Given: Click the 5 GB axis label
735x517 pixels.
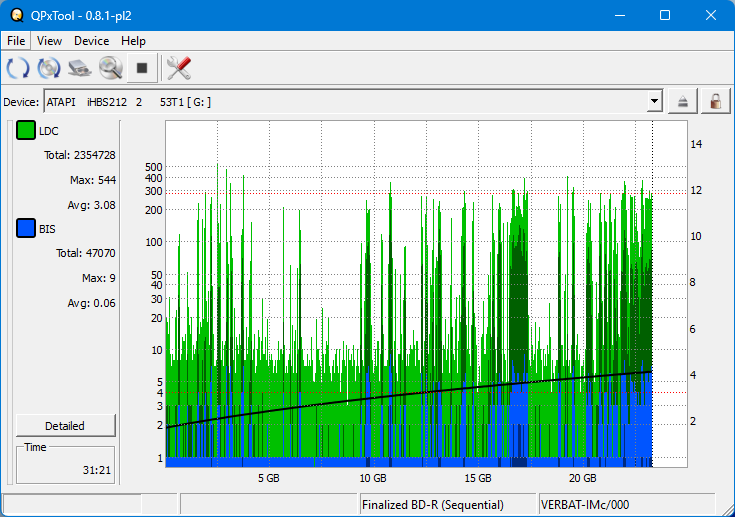Looking at the screenshot, I should [x=269, y=479].
